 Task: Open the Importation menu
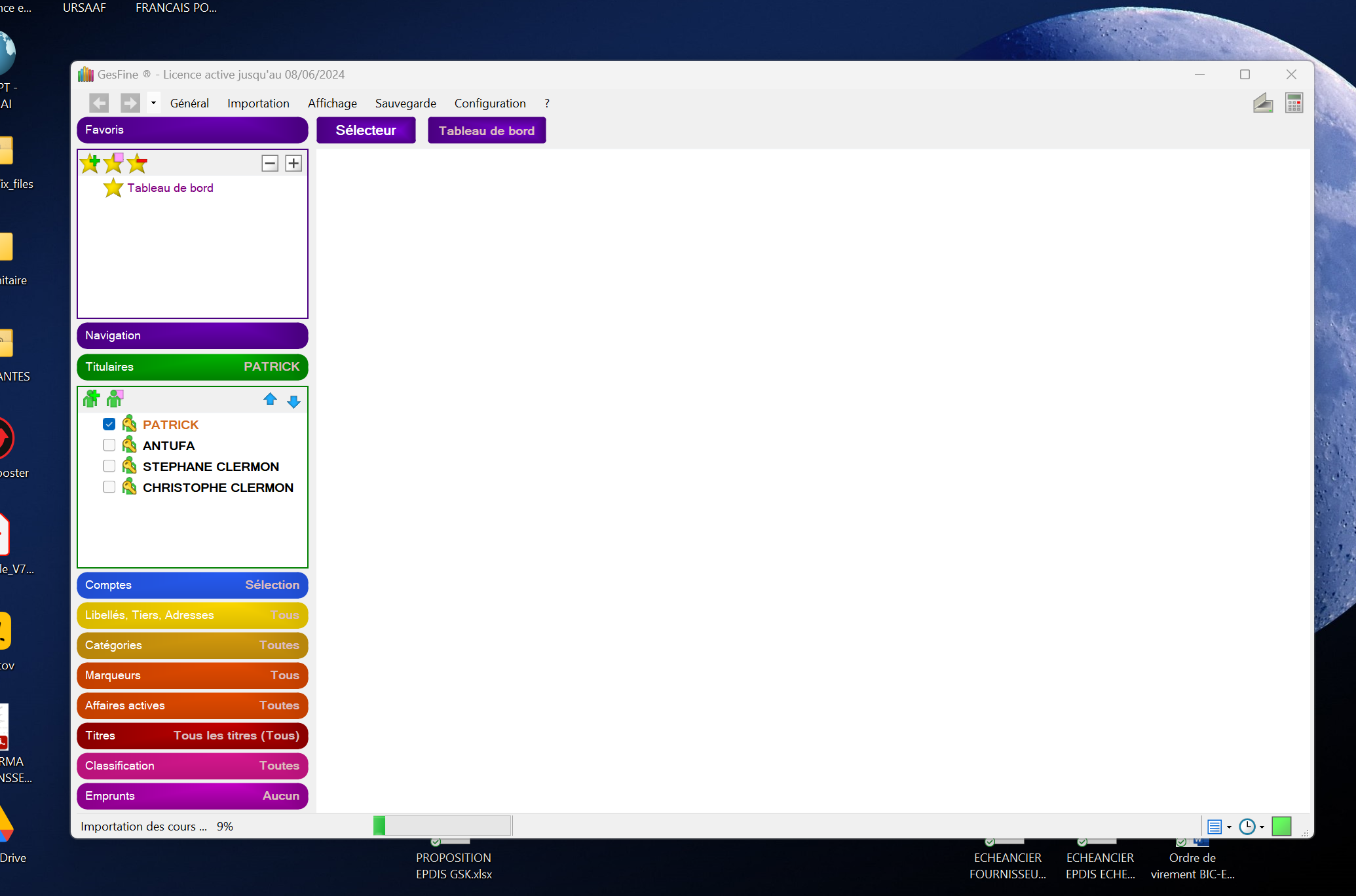[258, 103]
